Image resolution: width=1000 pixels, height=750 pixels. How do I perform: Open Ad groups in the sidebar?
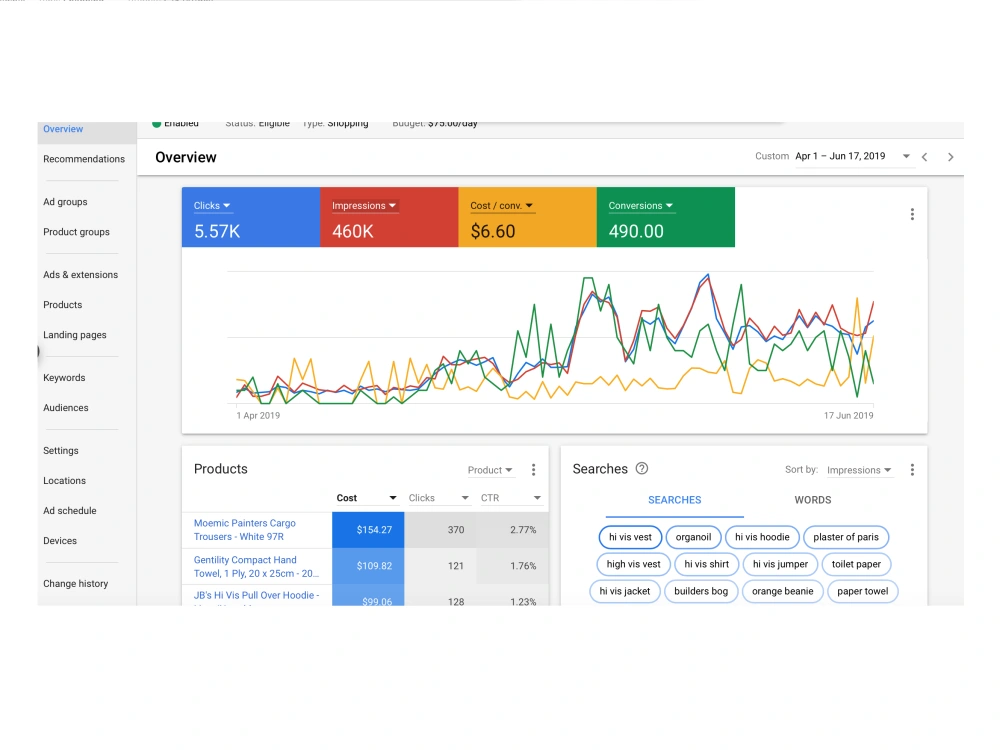(x=65, y=202)
